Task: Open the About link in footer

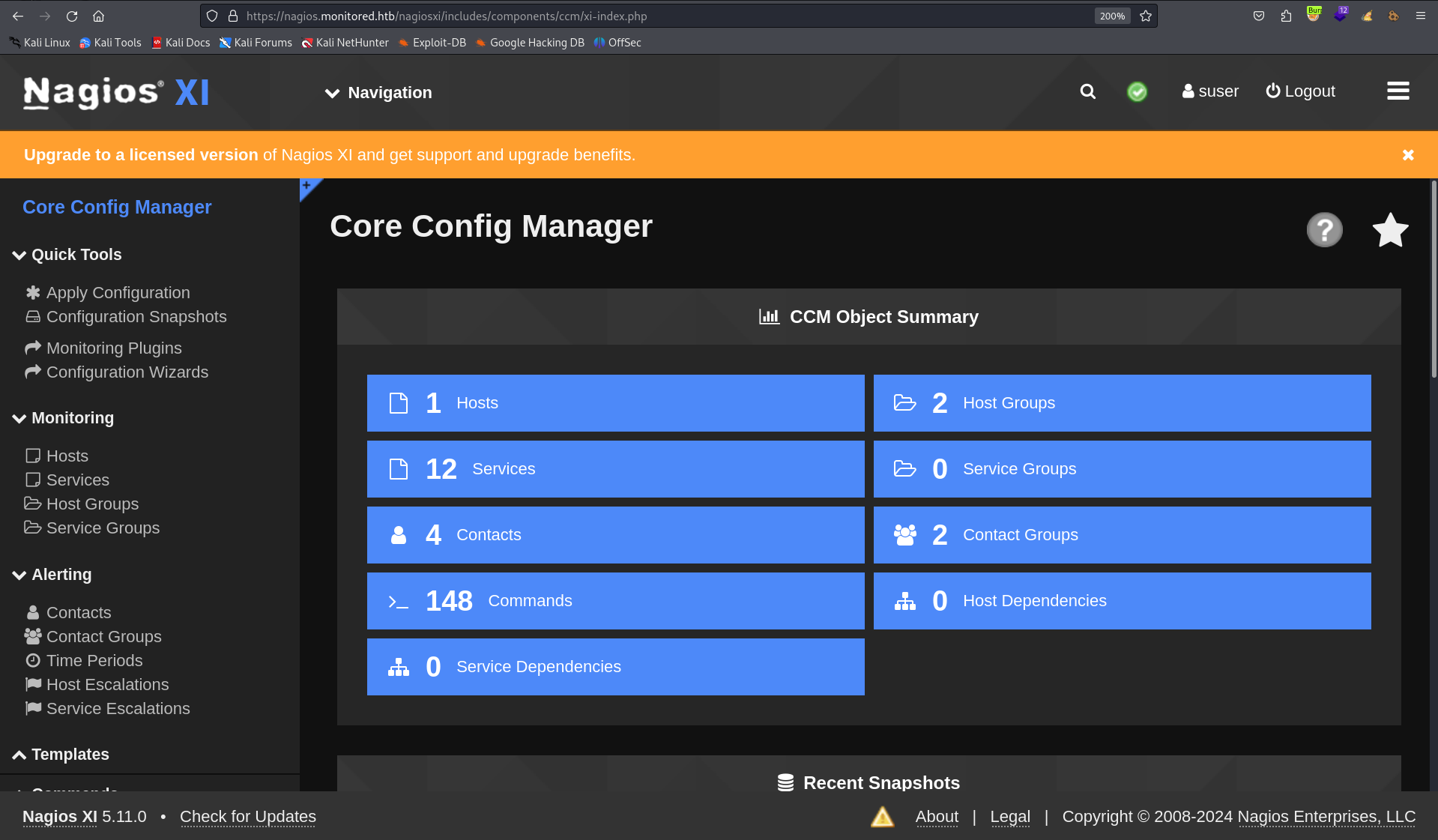Action: point(937,817)
